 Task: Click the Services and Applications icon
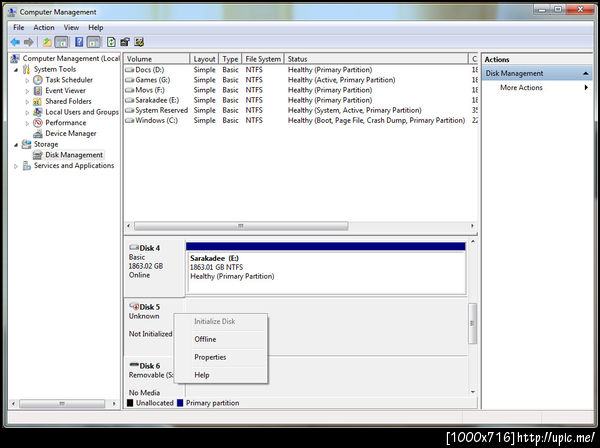26,166
